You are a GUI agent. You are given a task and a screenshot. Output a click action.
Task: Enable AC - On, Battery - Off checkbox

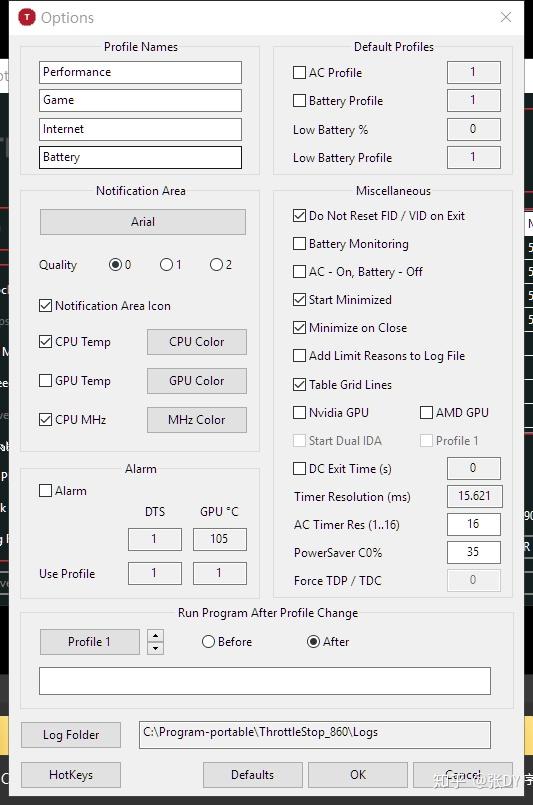[299, 271]
